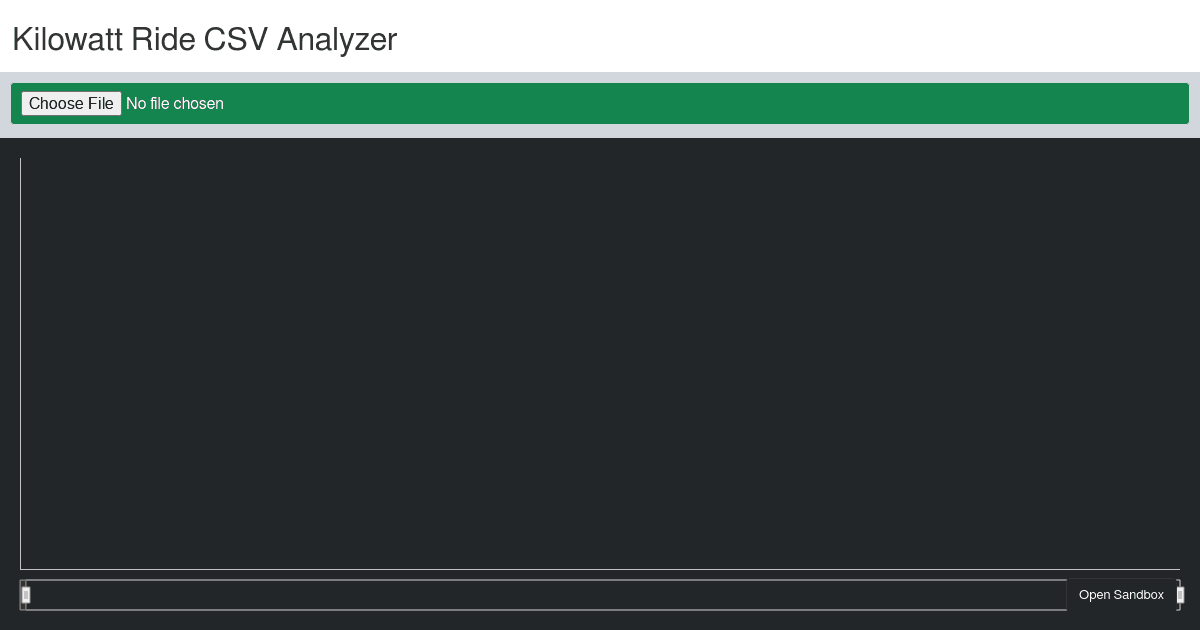Click the chart's left axis border line
Screen dimensions: 1200x630
(21, 360)
